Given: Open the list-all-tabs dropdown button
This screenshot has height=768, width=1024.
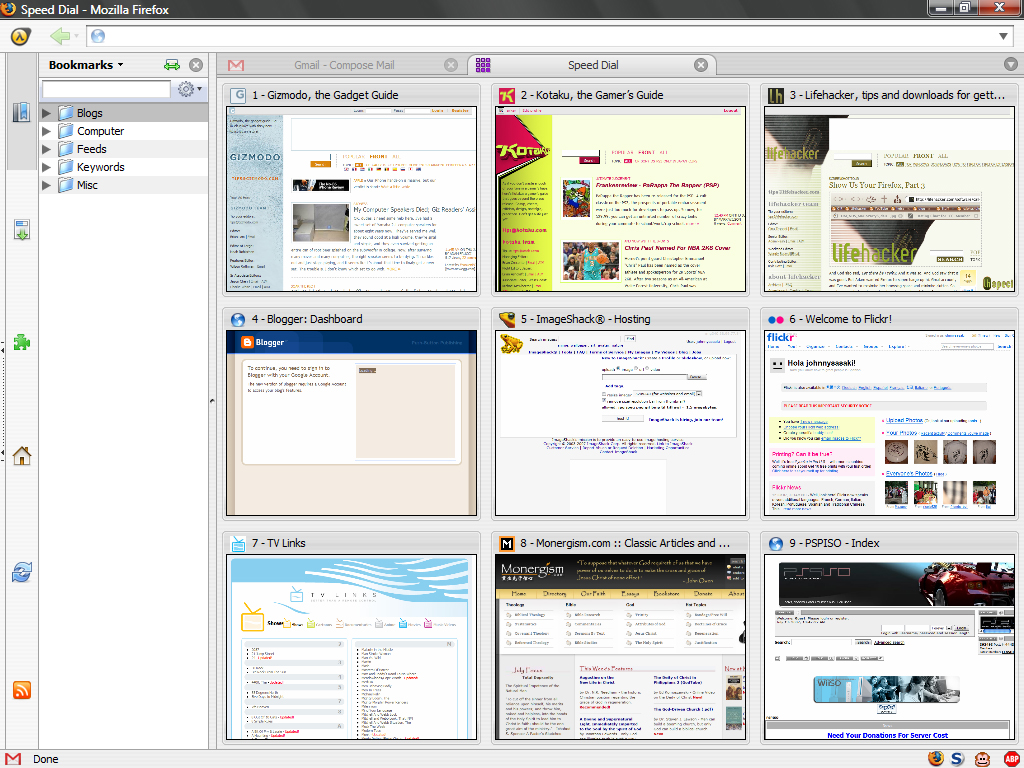Looking at the screenshot, I should [1010, 63].
